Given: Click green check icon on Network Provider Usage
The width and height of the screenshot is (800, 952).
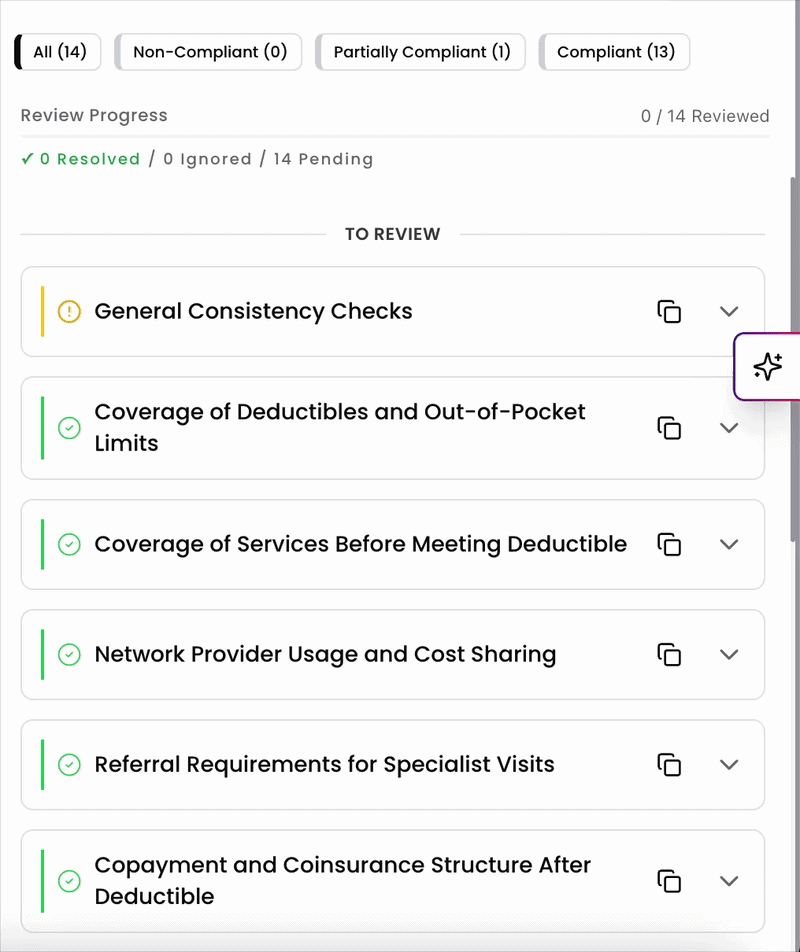Looking at the screenshot, I should pos(69,654).
